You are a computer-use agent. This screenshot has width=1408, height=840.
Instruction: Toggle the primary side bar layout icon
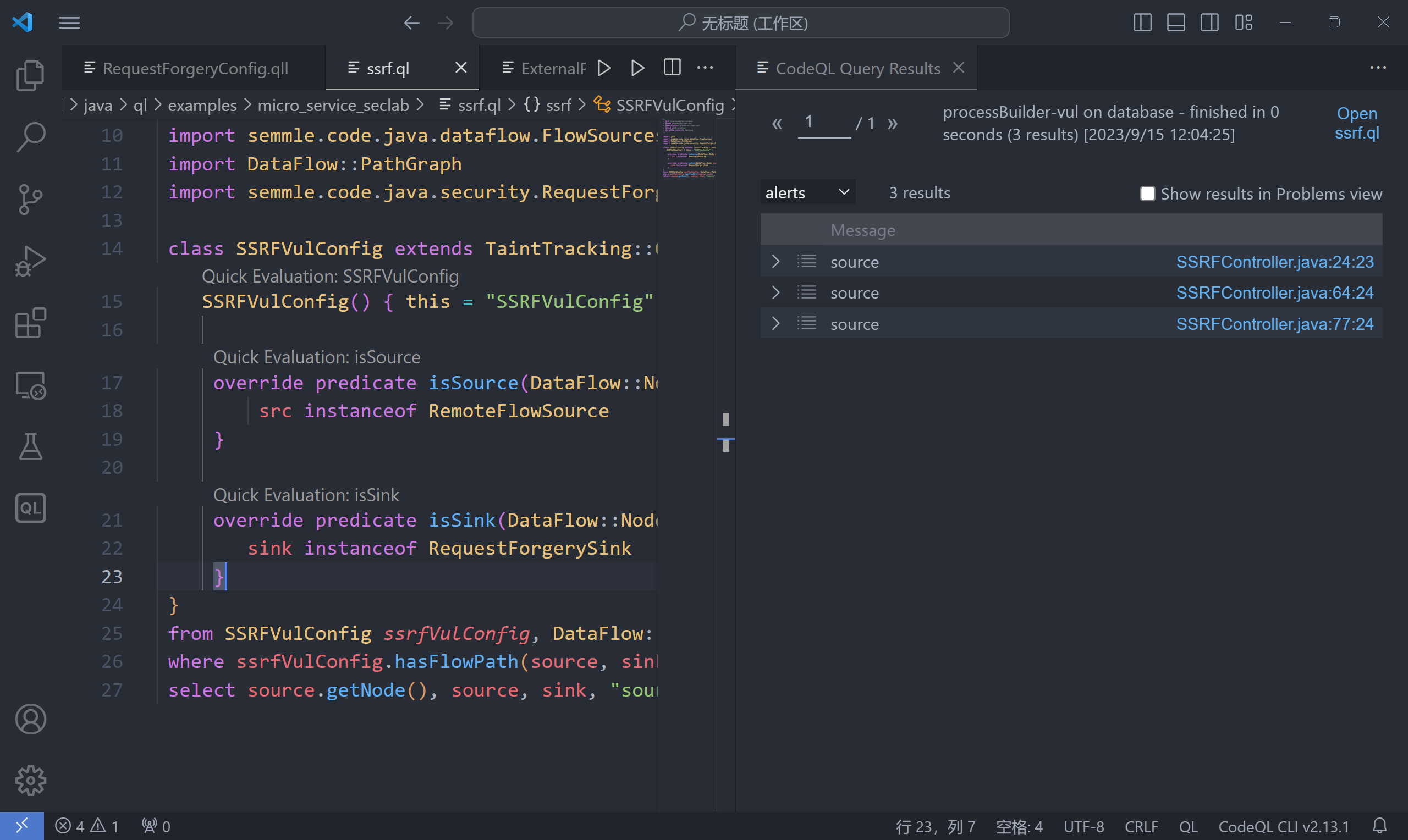point(1142,23)
